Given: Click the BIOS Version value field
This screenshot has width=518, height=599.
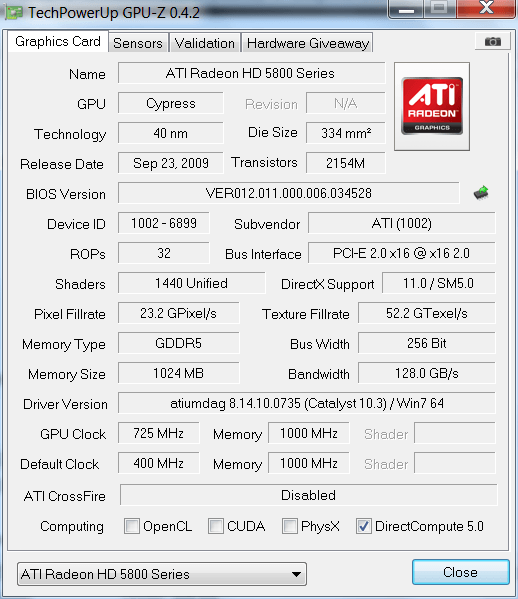Looking at the screenshot, I should (288, 193).
